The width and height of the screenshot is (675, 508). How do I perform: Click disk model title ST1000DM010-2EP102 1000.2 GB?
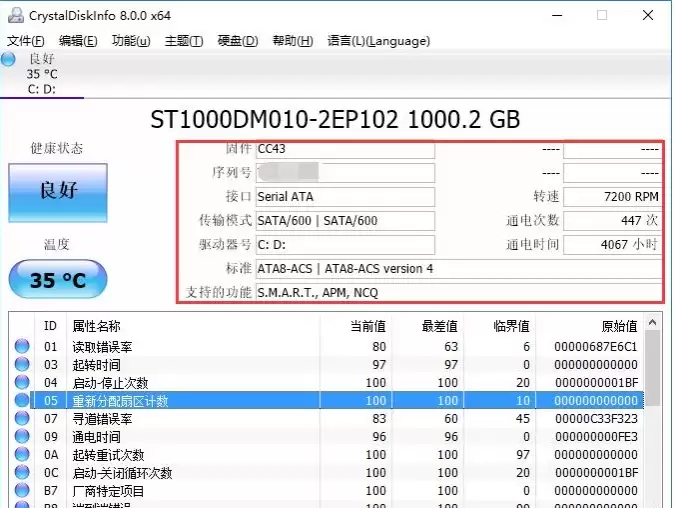pos(335,119)
